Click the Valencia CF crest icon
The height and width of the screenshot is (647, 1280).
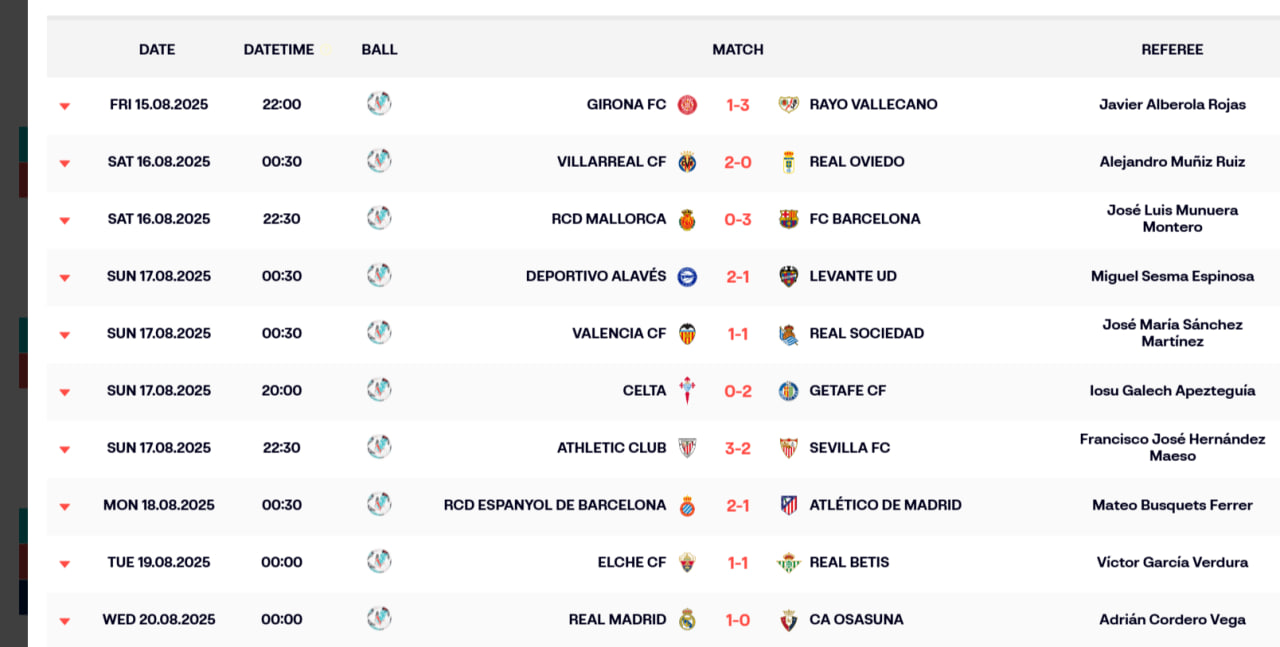click(x=687, y=334)
